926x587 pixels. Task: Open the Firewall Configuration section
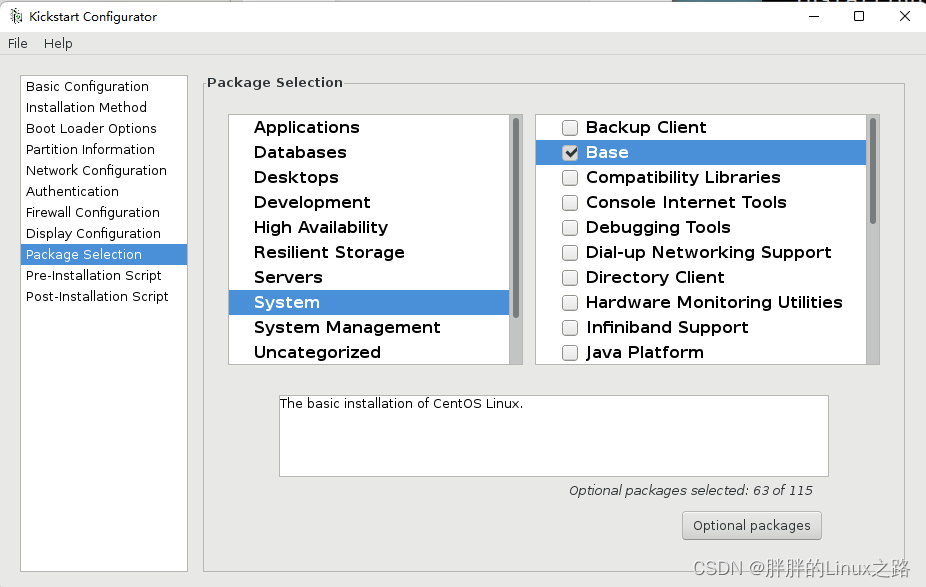click(92, 213)
